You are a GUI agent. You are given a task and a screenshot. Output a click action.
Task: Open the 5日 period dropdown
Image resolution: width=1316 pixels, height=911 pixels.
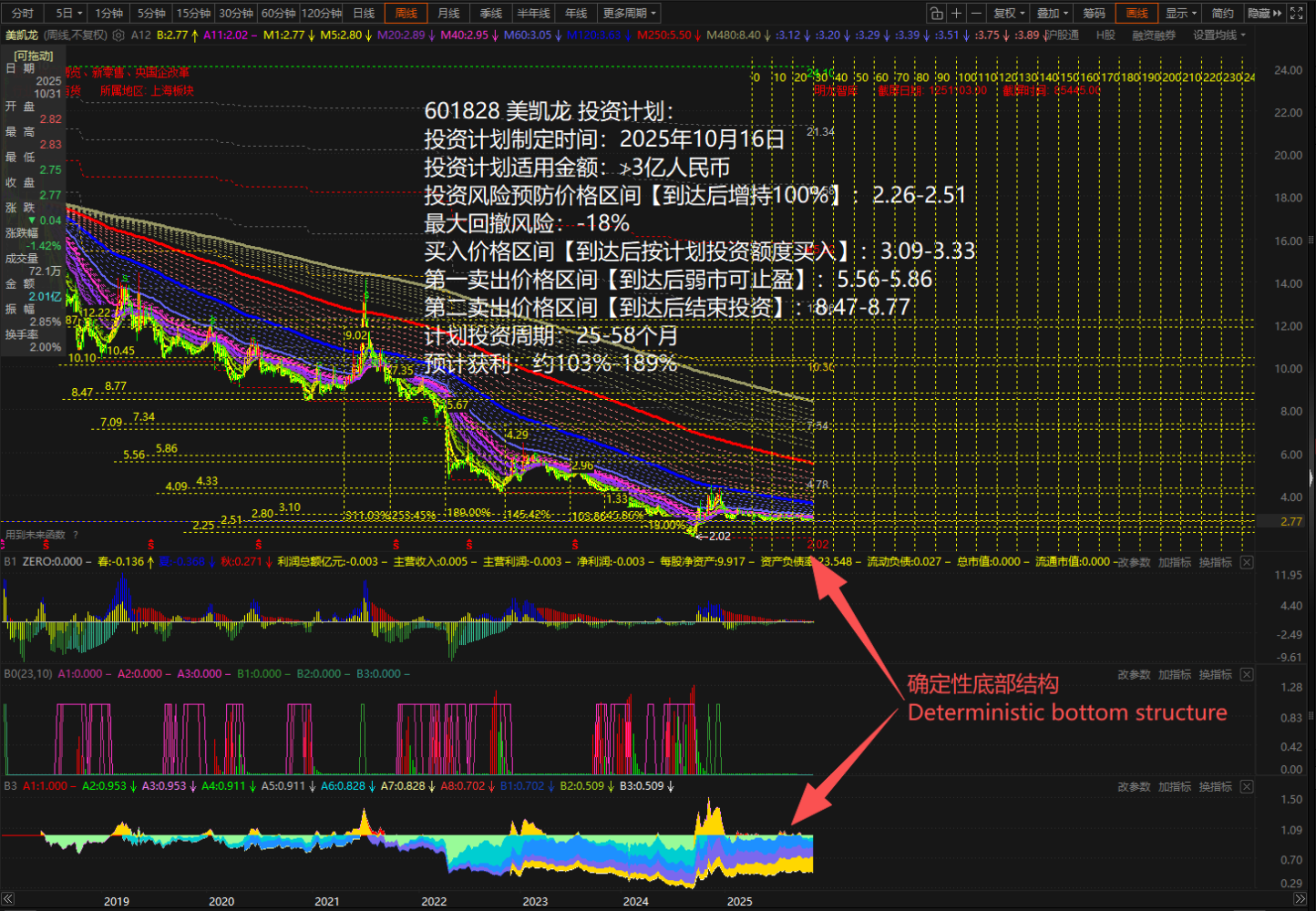67,13
